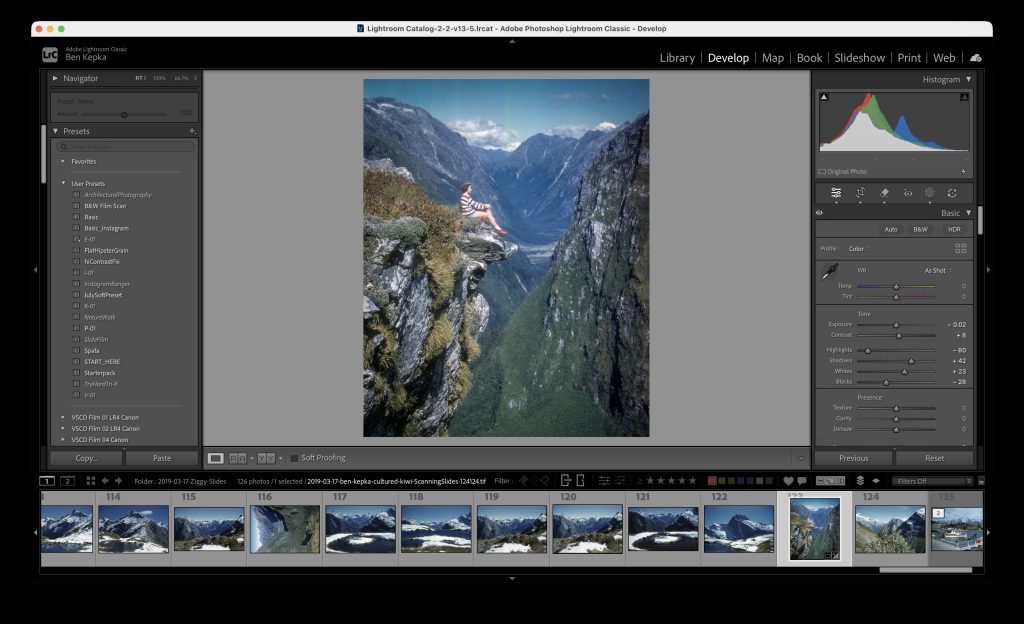Toggle Soft Proofing checkbox
This screenshot has height=624, width=1024.
pos(294,458)
